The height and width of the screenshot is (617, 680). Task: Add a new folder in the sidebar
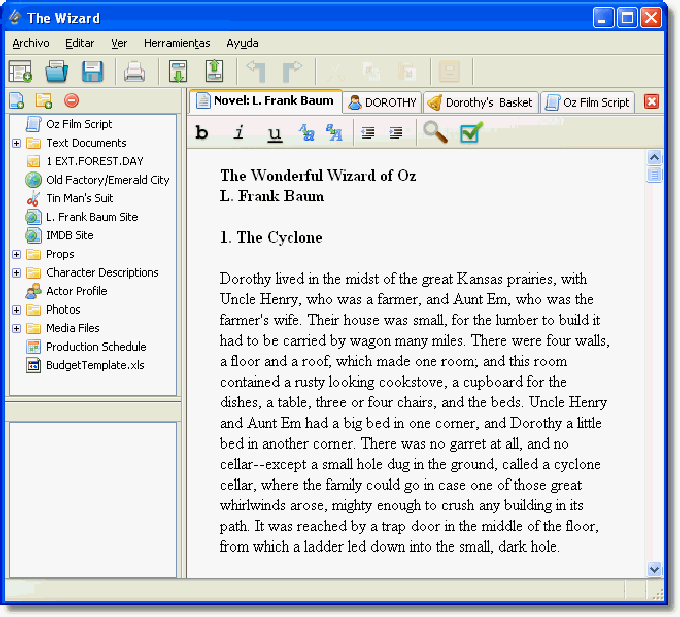(x=44, y=101)
